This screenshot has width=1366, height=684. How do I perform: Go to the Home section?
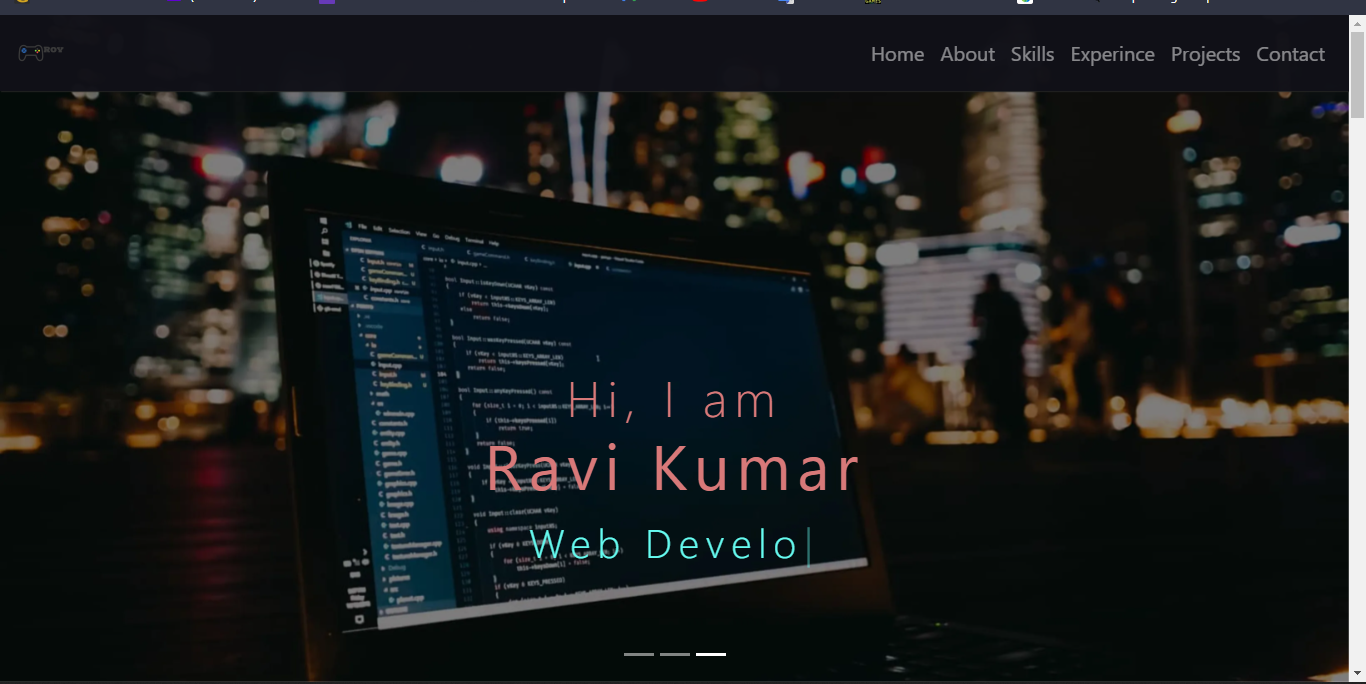click(x=897, y=54)
